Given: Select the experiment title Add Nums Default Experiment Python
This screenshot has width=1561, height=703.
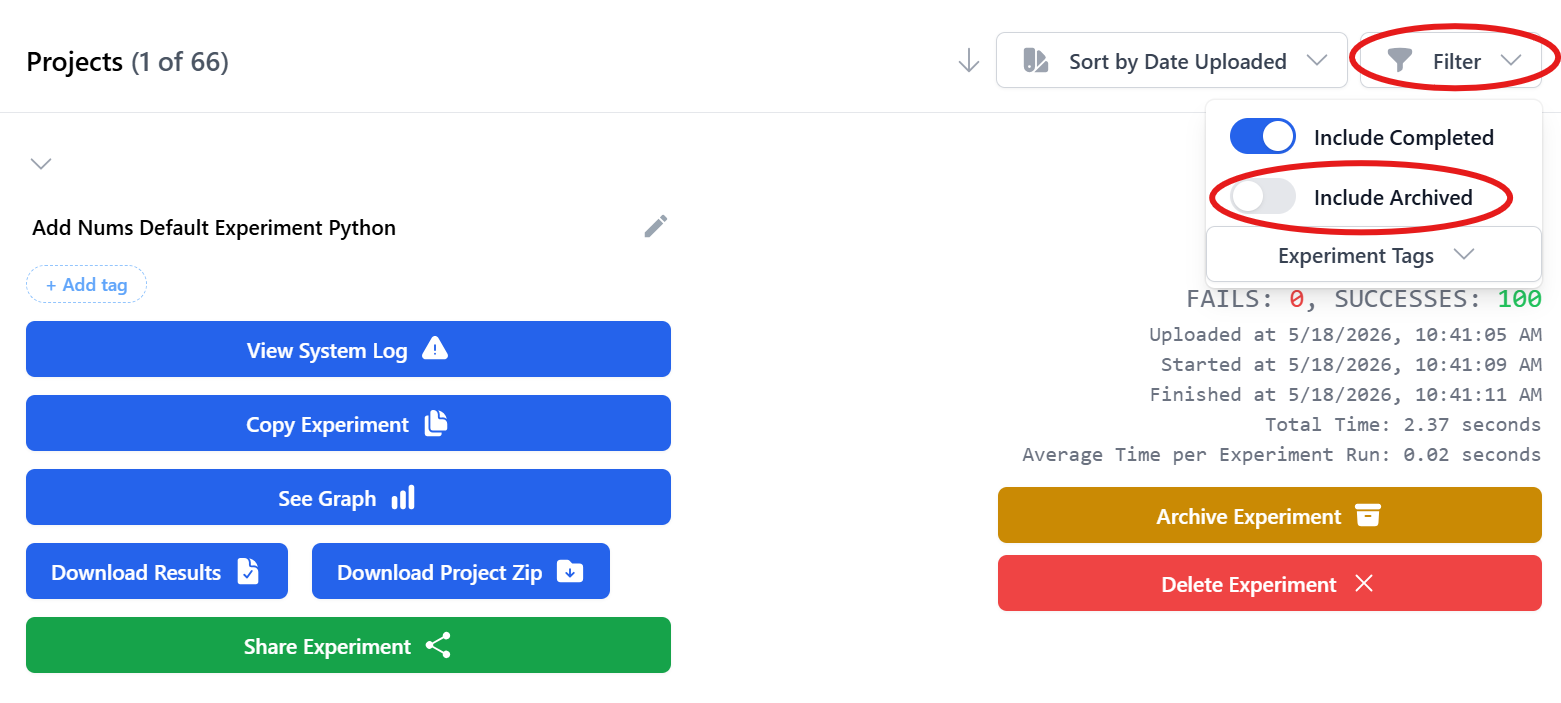Looking at the screenshot, I should (214, 227).
